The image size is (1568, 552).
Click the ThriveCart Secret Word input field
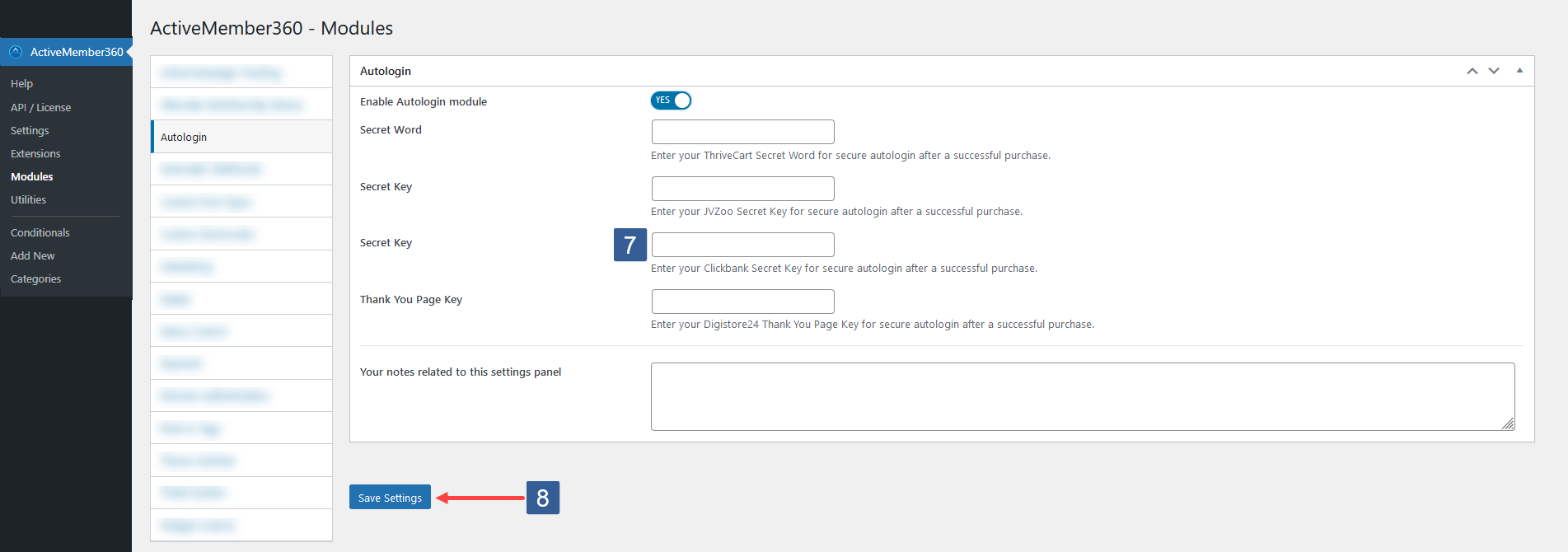(742, 132)
